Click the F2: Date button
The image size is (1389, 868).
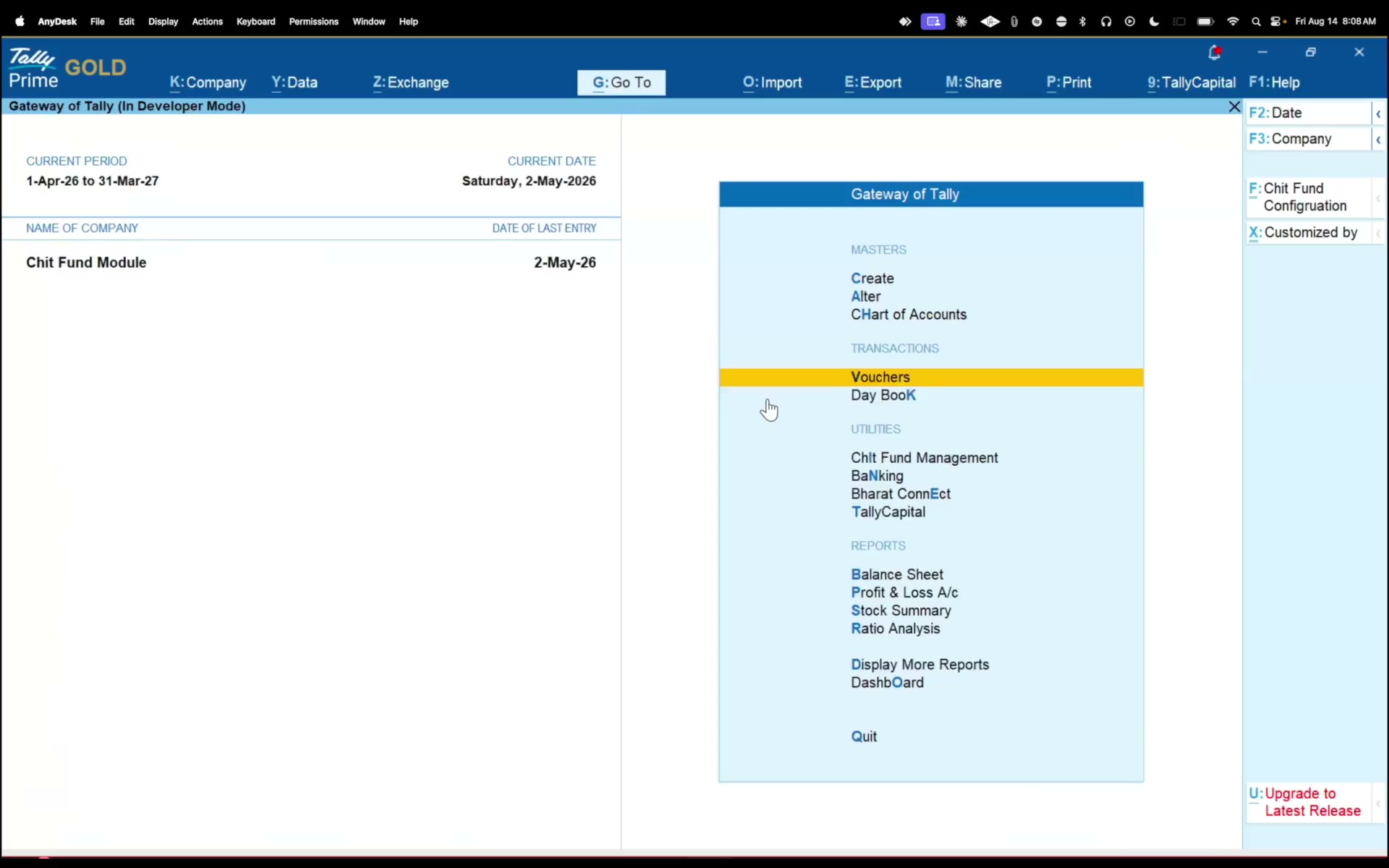pos(1308,113)
